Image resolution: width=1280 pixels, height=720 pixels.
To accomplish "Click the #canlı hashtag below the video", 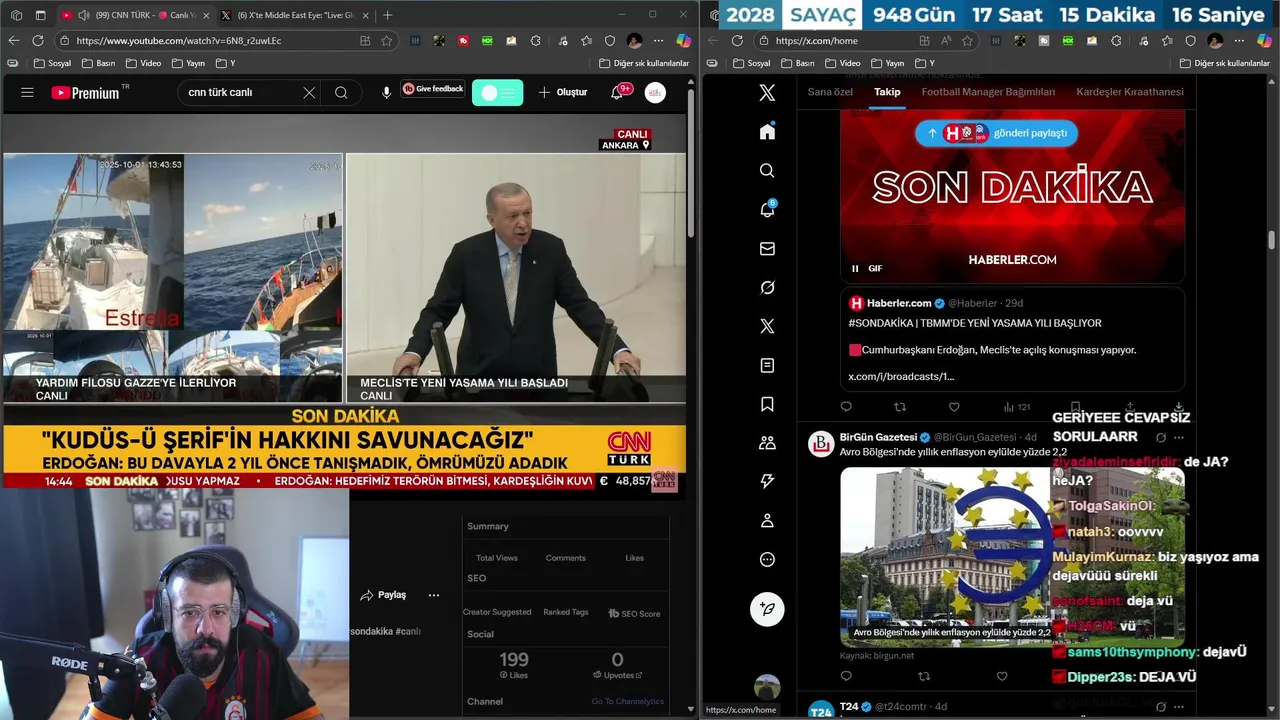I will (x=408, y=631).
